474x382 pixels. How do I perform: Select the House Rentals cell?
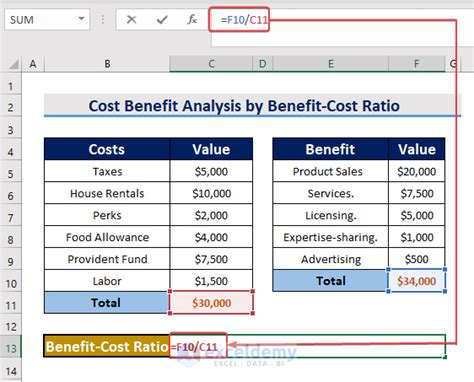(107, 193)
